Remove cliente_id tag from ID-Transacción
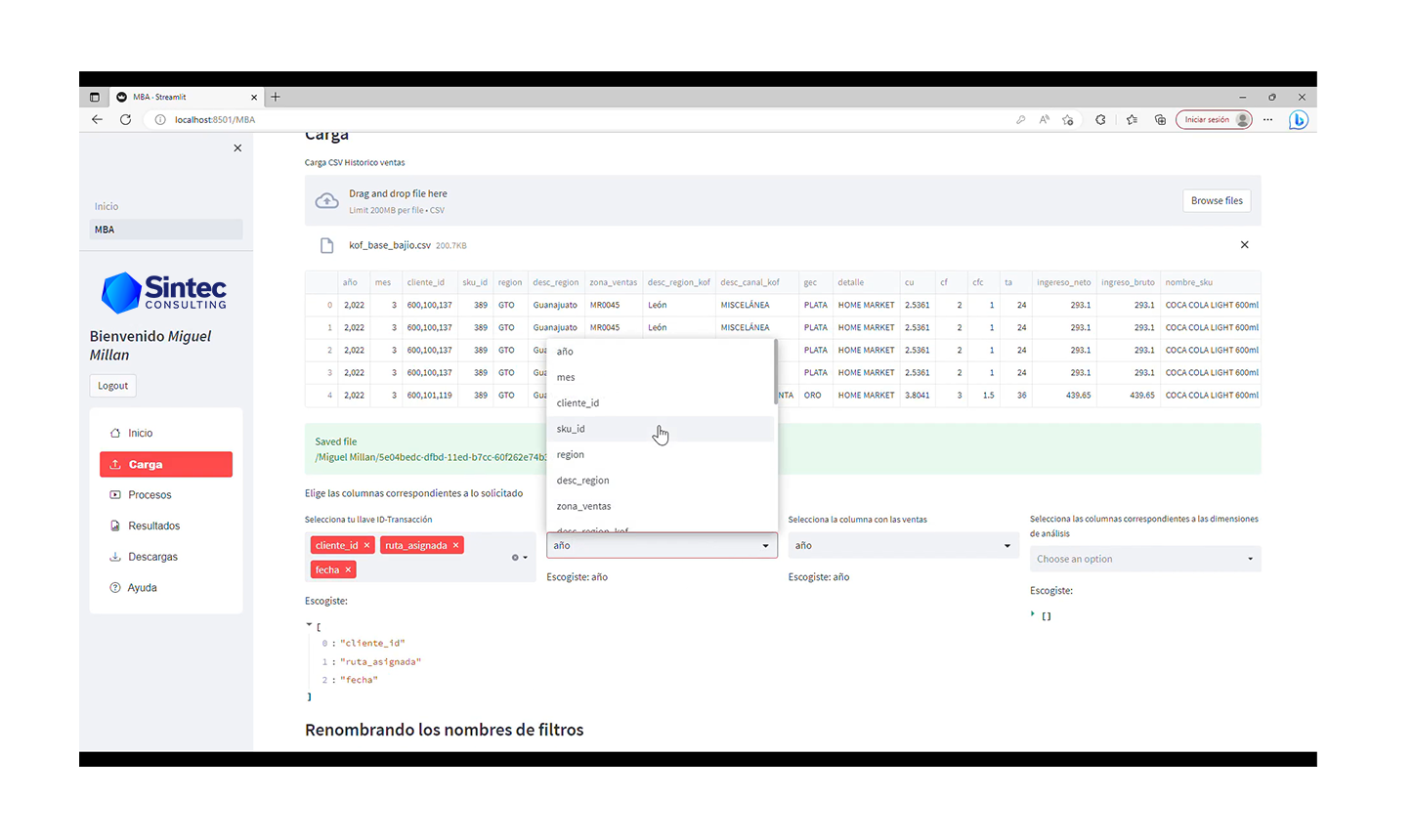This screenshot has width=1413, height=840. click(366, 545)
